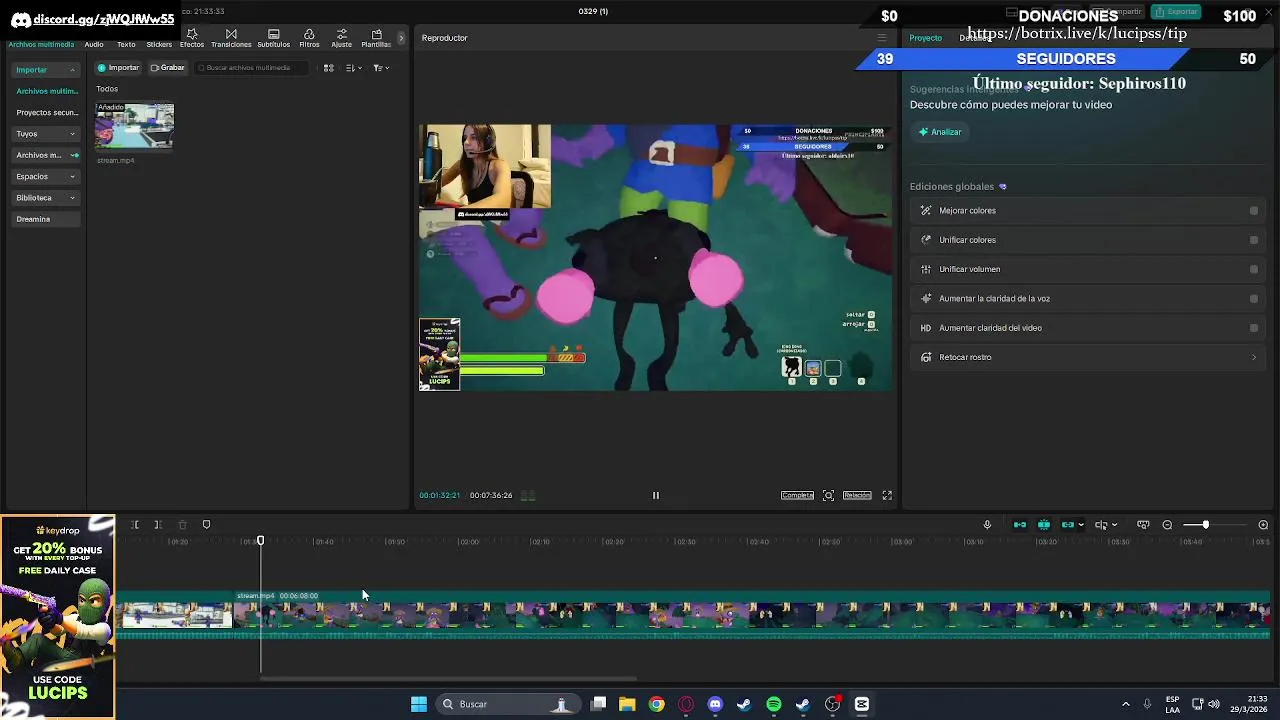Enable Aumentar la claridad de la voz

pos(1254,298)
